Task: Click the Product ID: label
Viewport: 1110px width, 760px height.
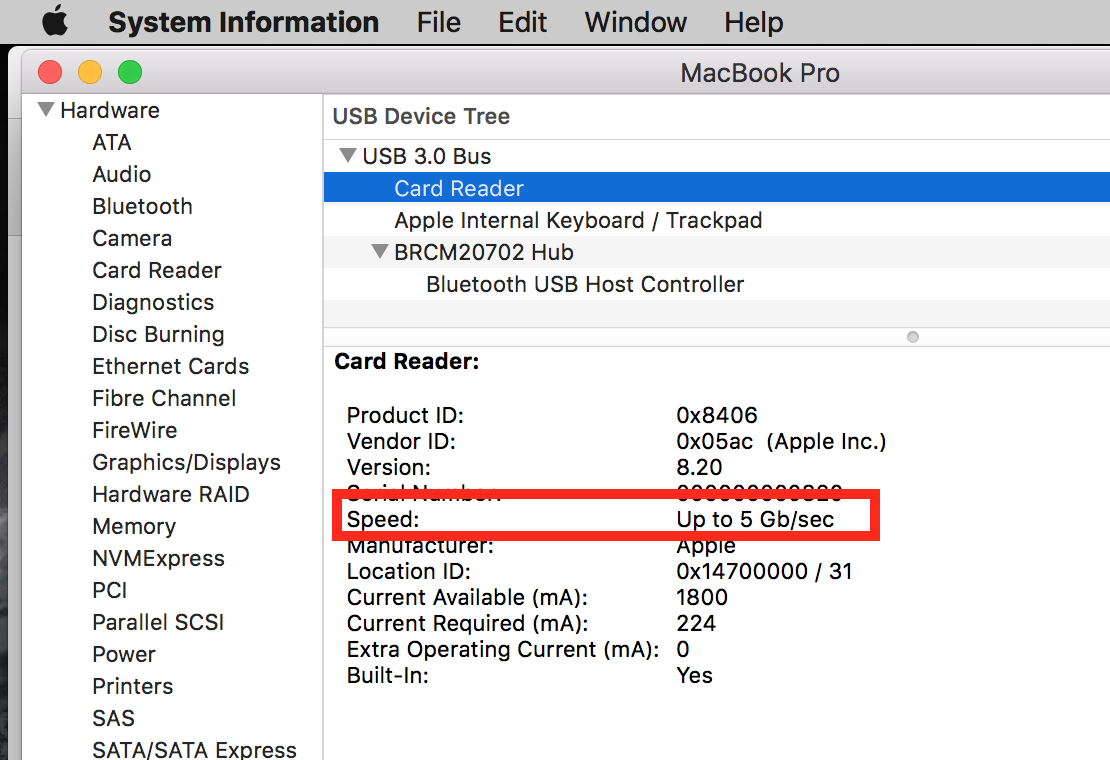Action: (x=405, y=415)
